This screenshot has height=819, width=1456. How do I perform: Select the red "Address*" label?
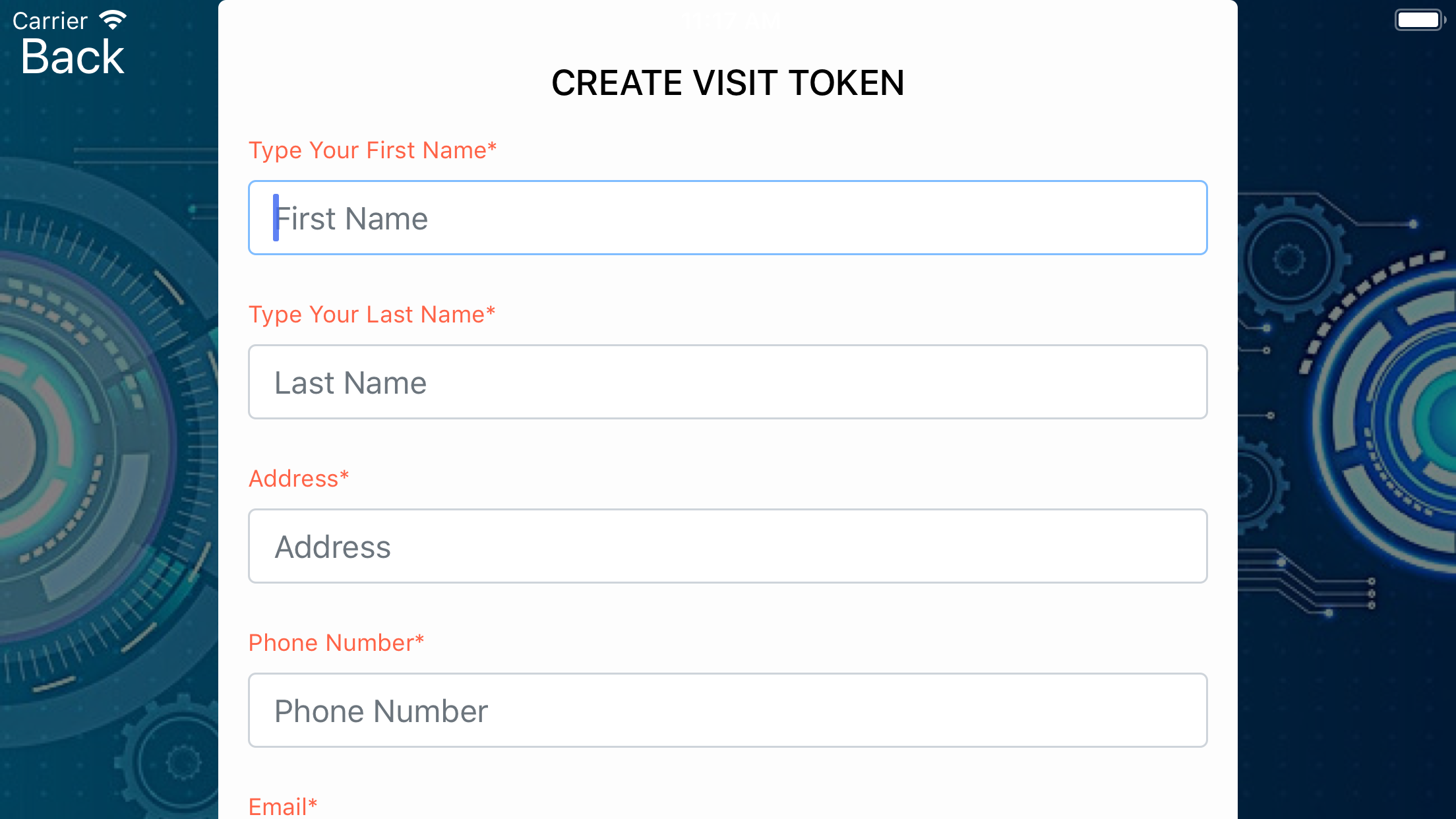coord(298,479)
